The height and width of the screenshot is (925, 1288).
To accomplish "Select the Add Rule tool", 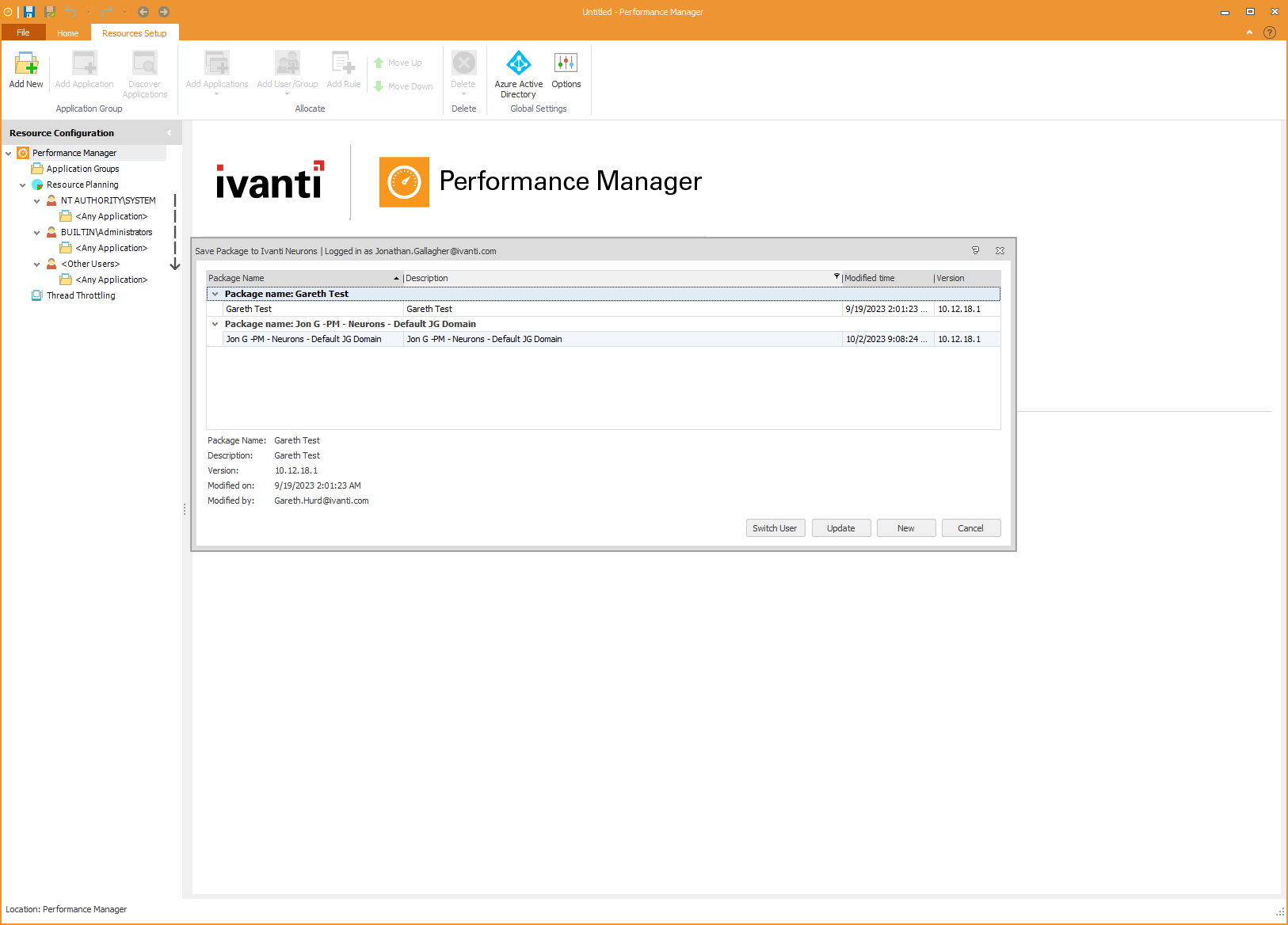I will tap(343, 70).
